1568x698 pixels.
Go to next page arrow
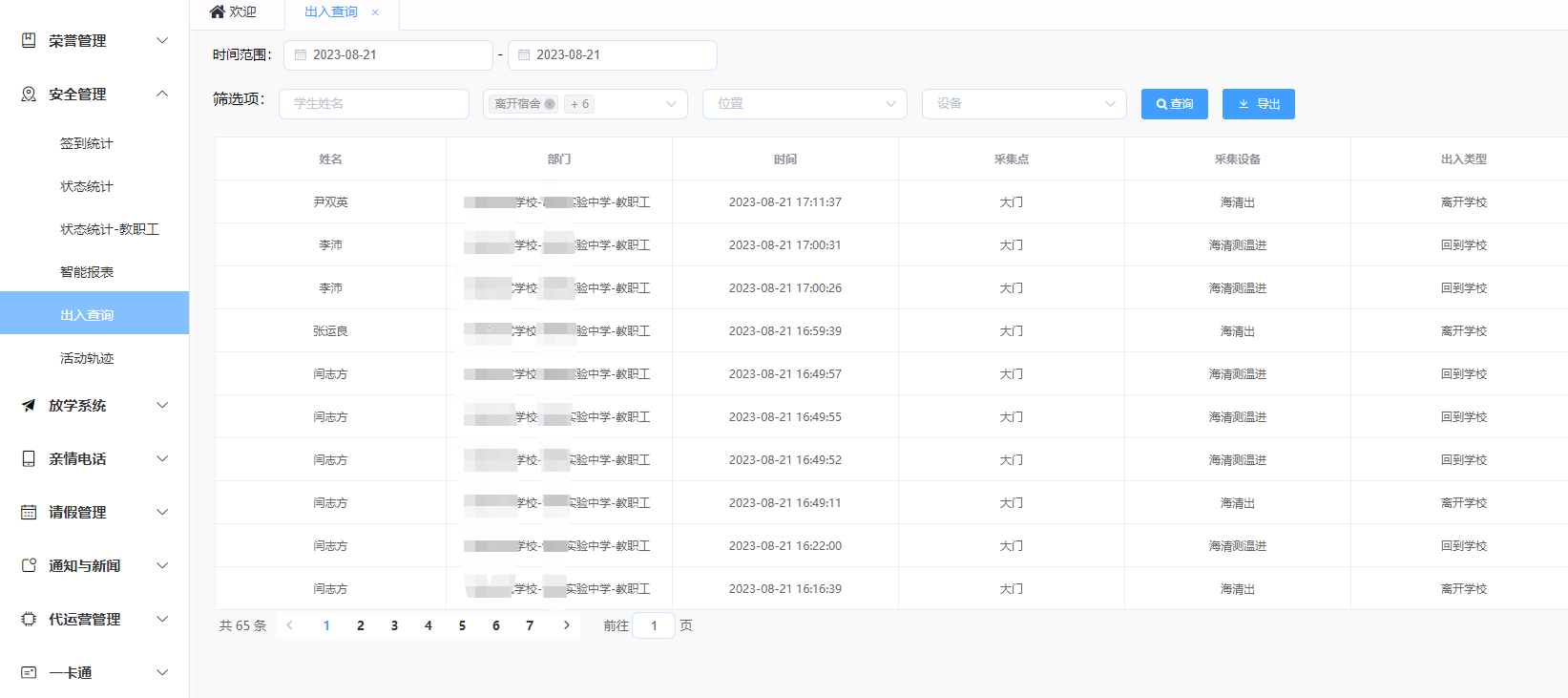567,625
